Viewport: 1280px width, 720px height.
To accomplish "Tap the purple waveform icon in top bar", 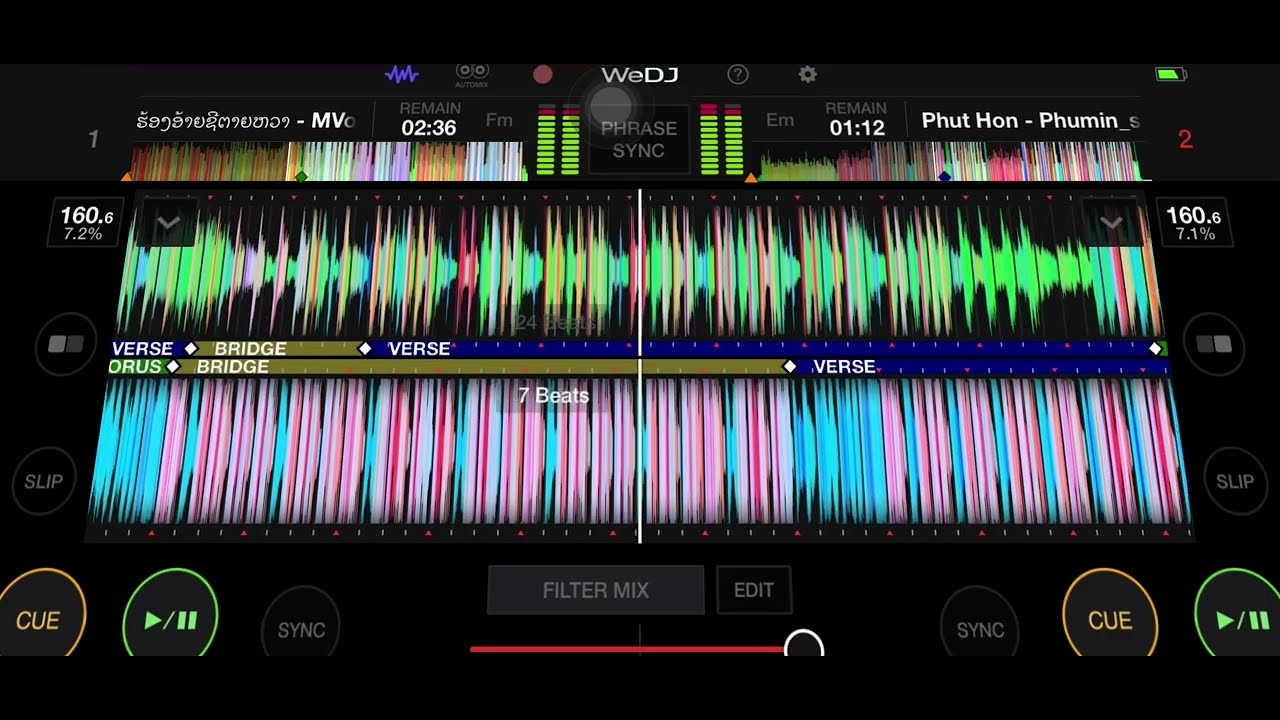I will (x=402, y=74).
